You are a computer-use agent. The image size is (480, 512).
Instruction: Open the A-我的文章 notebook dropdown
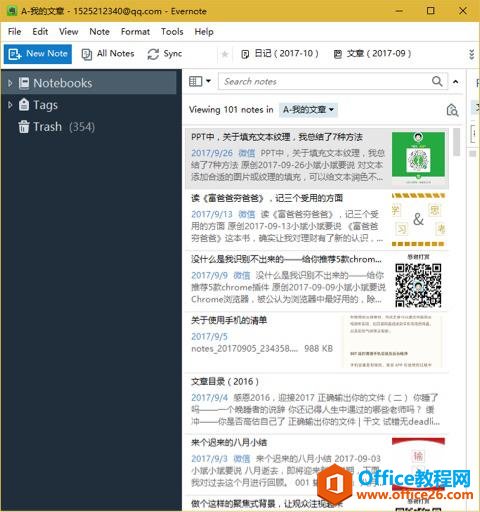(308, 110)
